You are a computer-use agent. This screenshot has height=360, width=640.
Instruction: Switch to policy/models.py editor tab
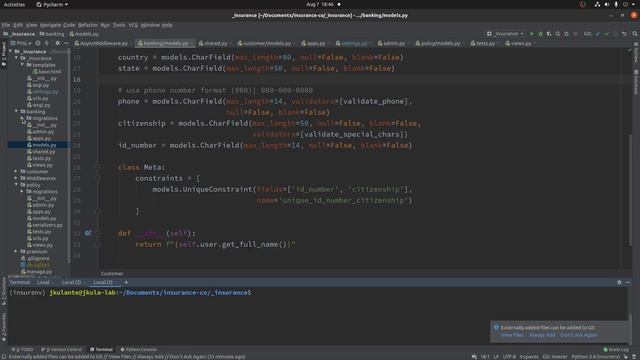tap(439, 43)
